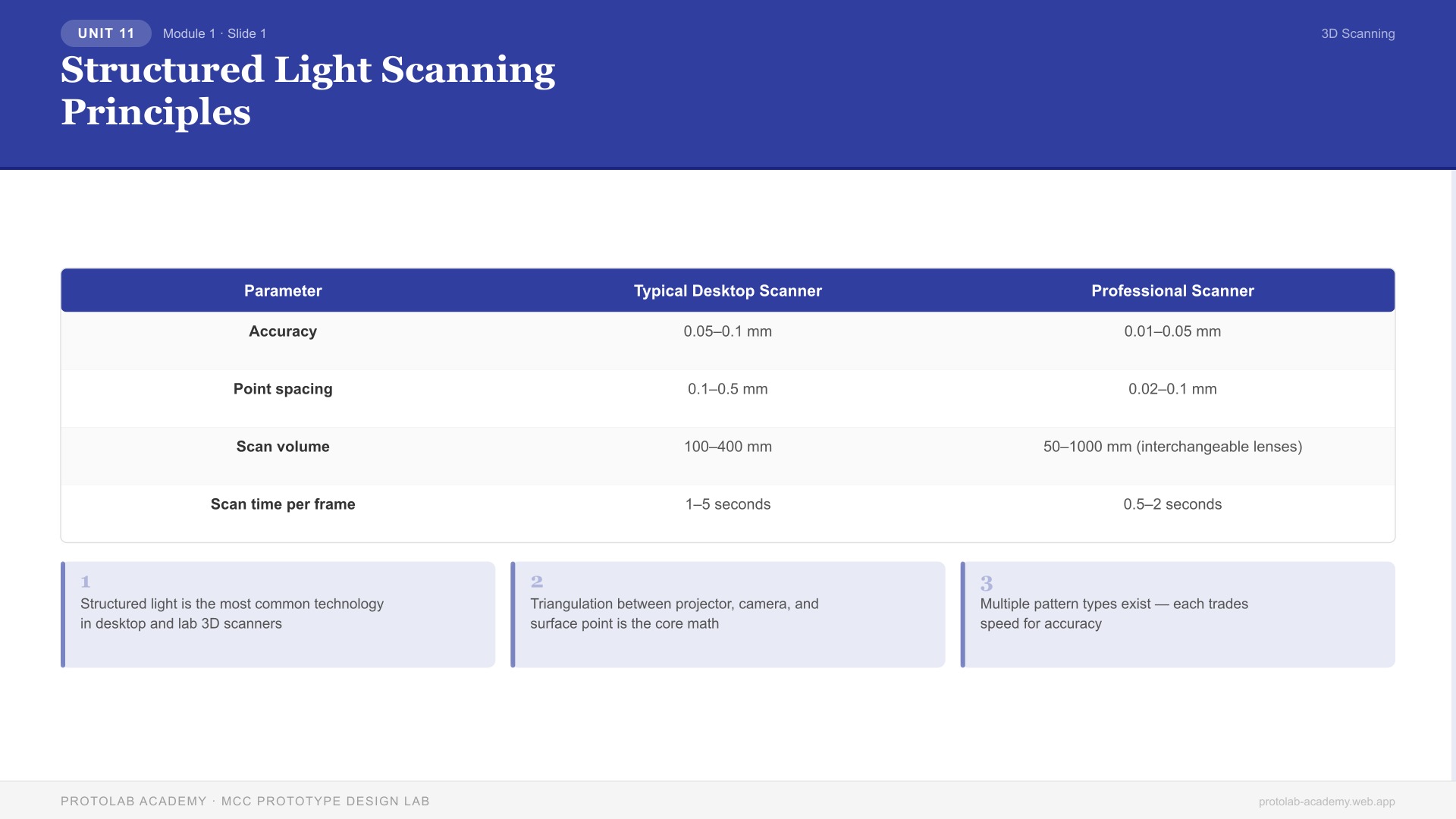This screenshot has width=1456, height=819.
Task: Expand the Parameter column header
Action: (283, 290)
